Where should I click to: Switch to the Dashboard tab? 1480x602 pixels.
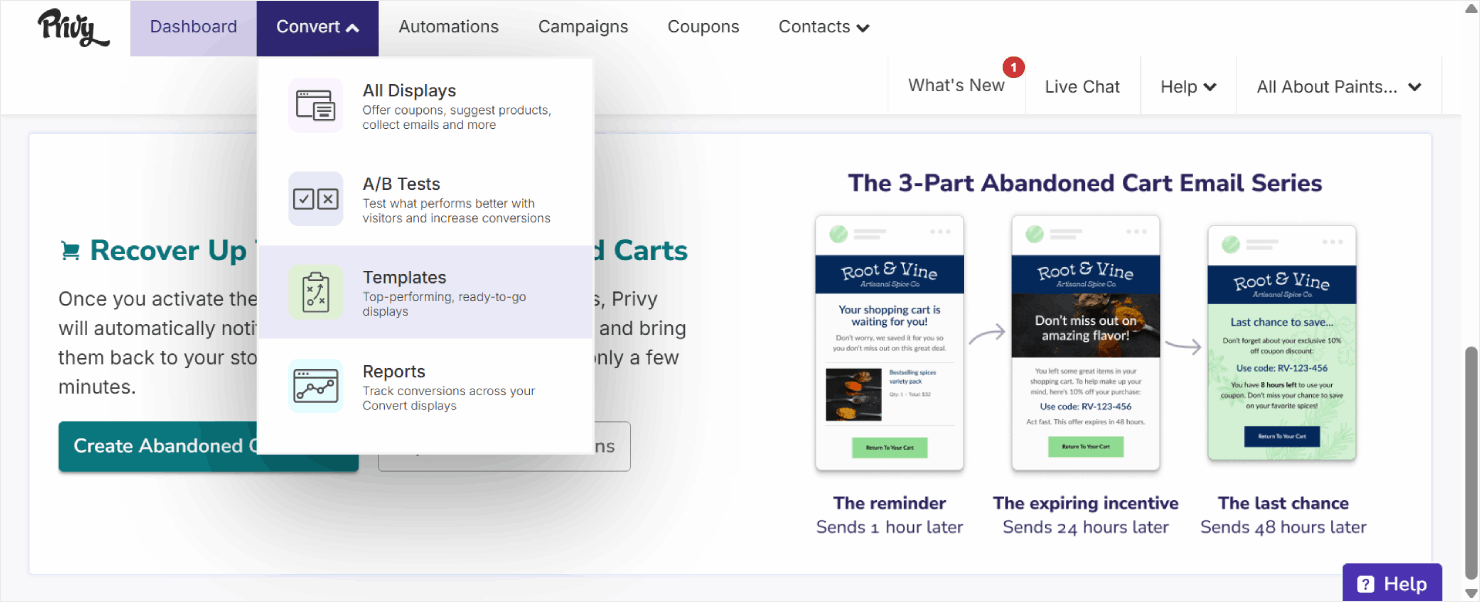tap(192, 27)
